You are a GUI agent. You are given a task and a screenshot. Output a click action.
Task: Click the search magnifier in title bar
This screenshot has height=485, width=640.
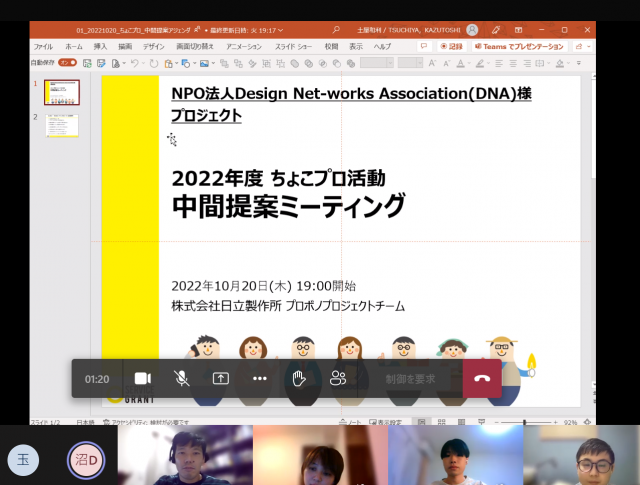coord(336,30)
